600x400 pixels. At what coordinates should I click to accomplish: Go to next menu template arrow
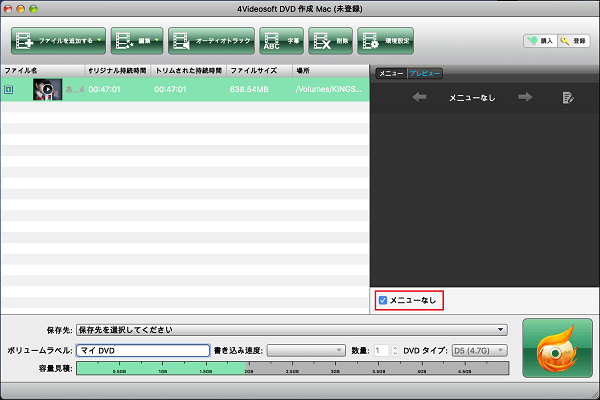[525, 97]
